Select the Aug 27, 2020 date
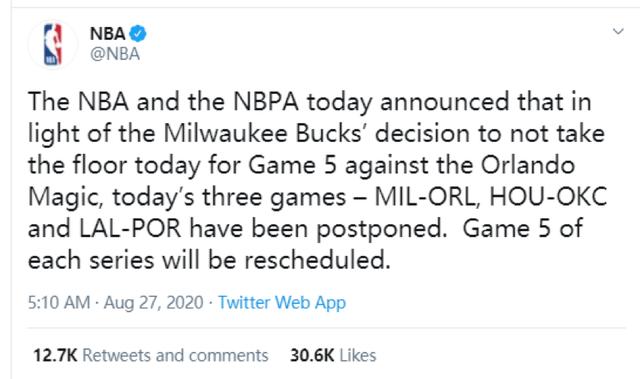 click(x=153, y=303)
